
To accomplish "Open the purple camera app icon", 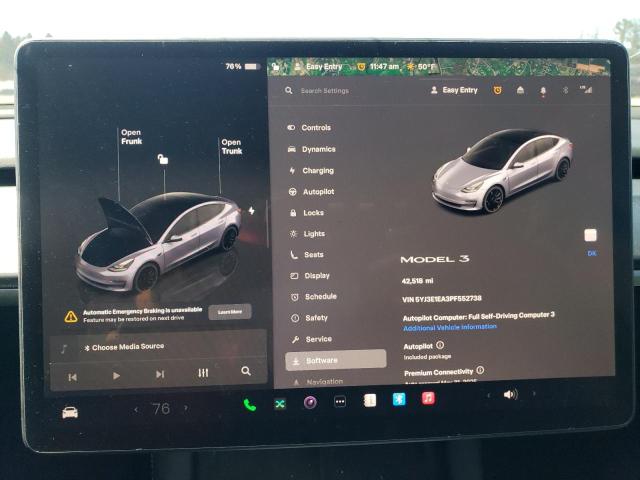I will (x=310, y=402).
